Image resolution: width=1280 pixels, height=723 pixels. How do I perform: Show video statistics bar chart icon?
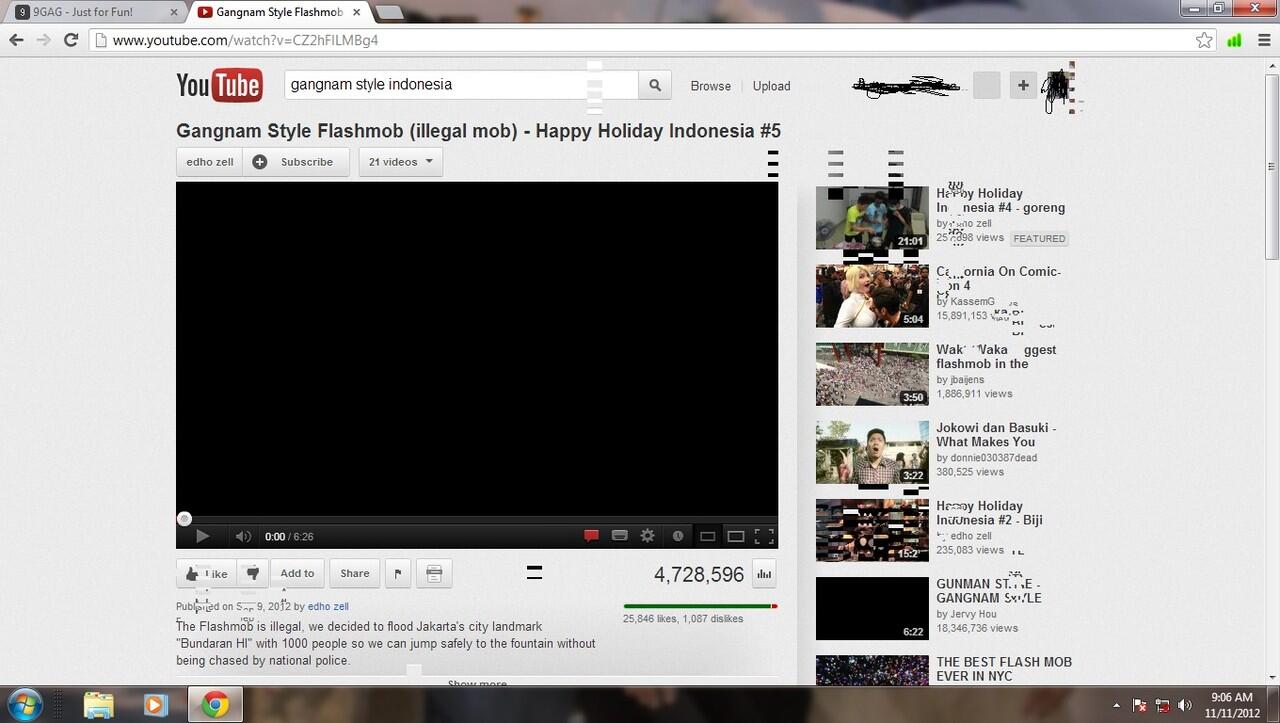tap(764, 574)
